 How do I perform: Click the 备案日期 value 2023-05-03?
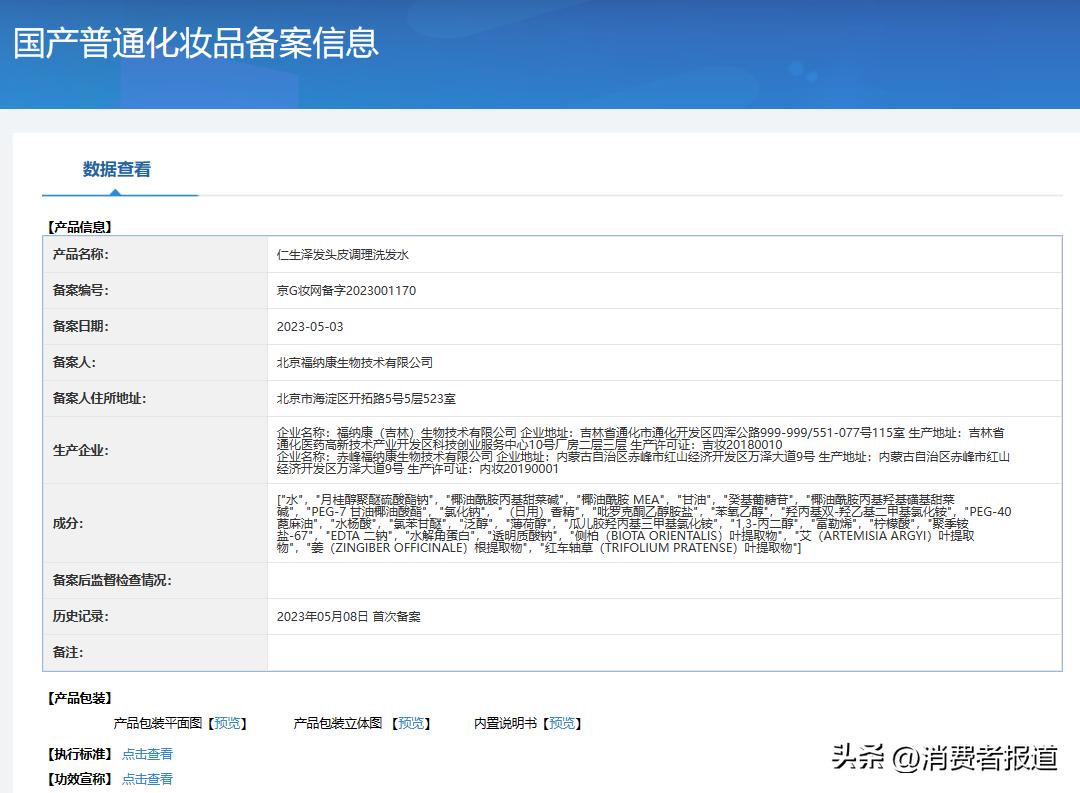click(x=310, y=326)
